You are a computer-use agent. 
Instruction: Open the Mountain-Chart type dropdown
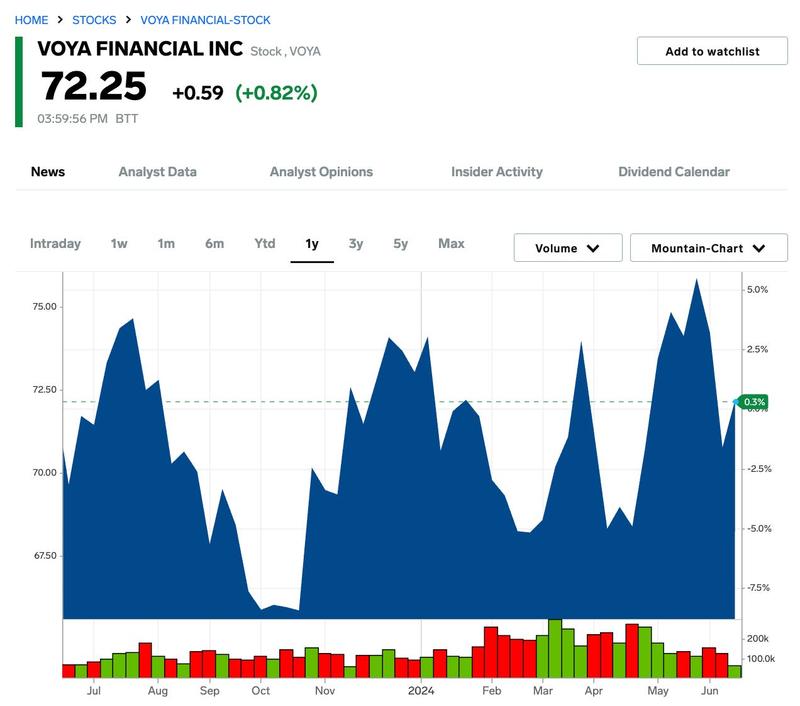709,248
